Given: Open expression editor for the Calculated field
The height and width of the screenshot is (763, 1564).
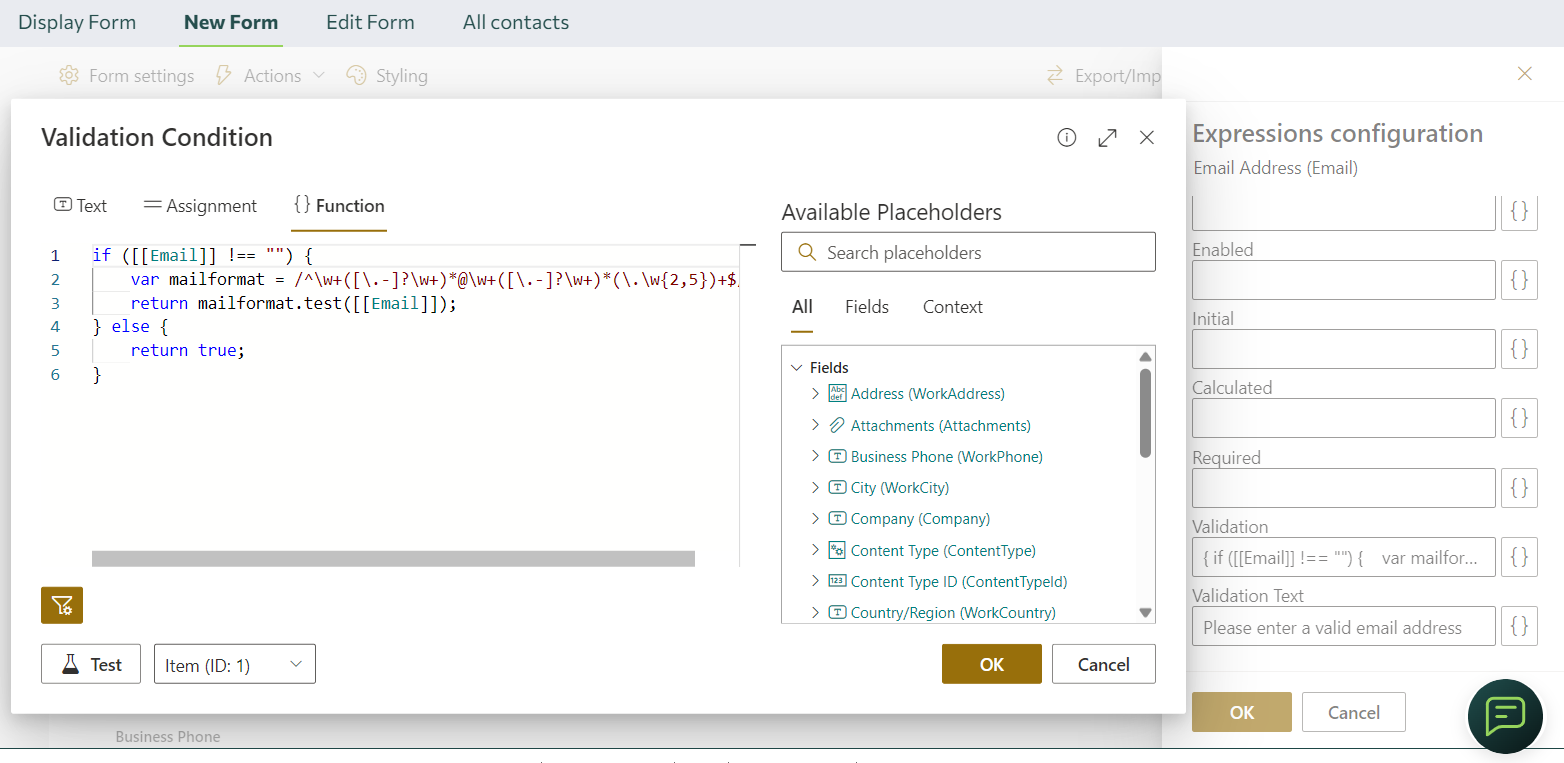Looking at the screenshot, I should [x=1518, y=418].
